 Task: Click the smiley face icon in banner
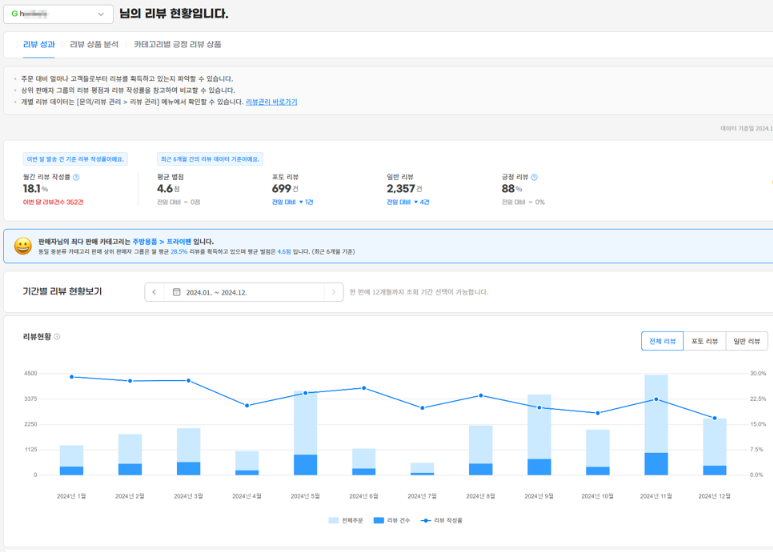tap(23, 246)
